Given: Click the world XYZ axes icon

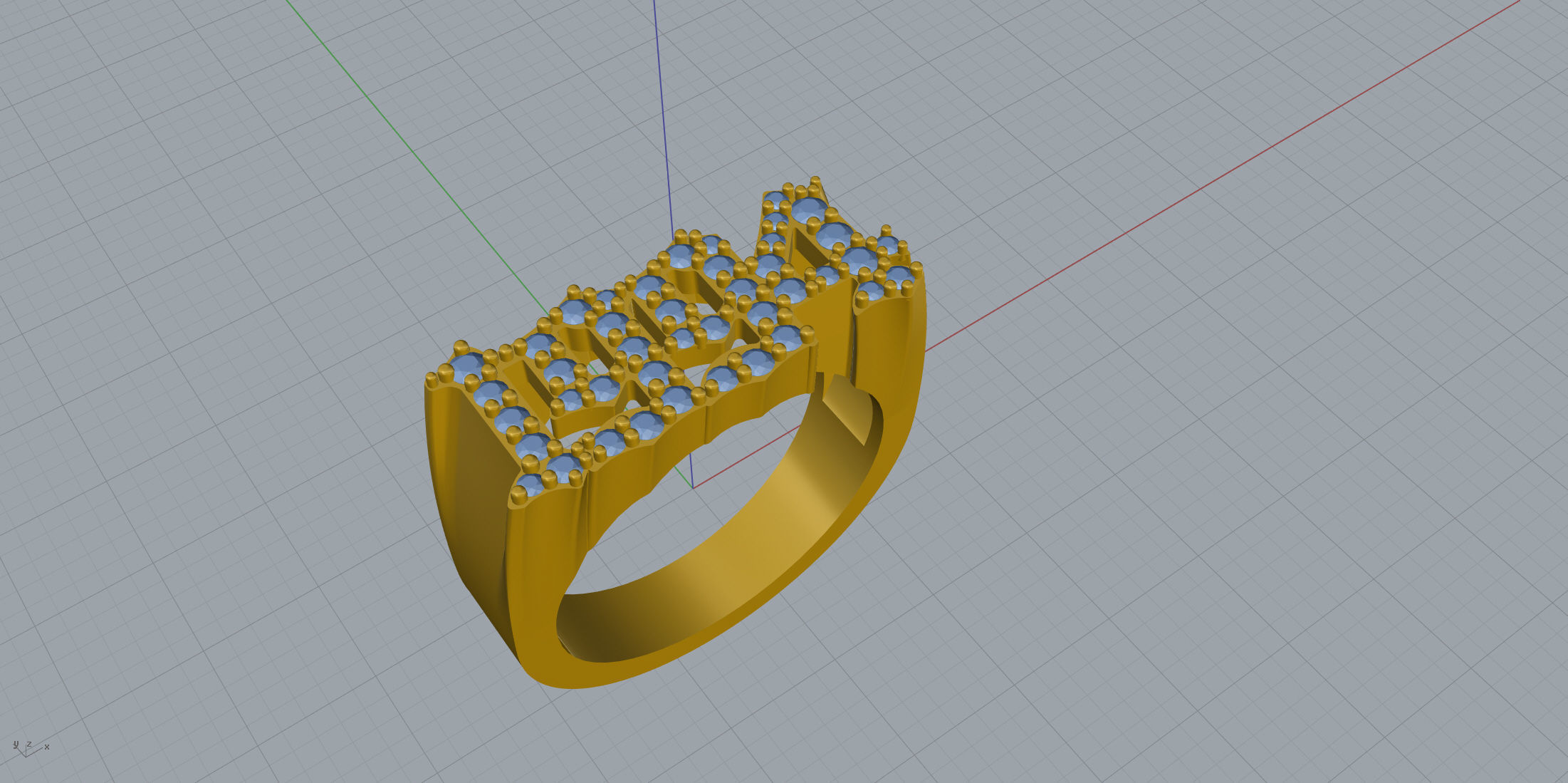Looking at the screenshot, I should pos(31,747).
